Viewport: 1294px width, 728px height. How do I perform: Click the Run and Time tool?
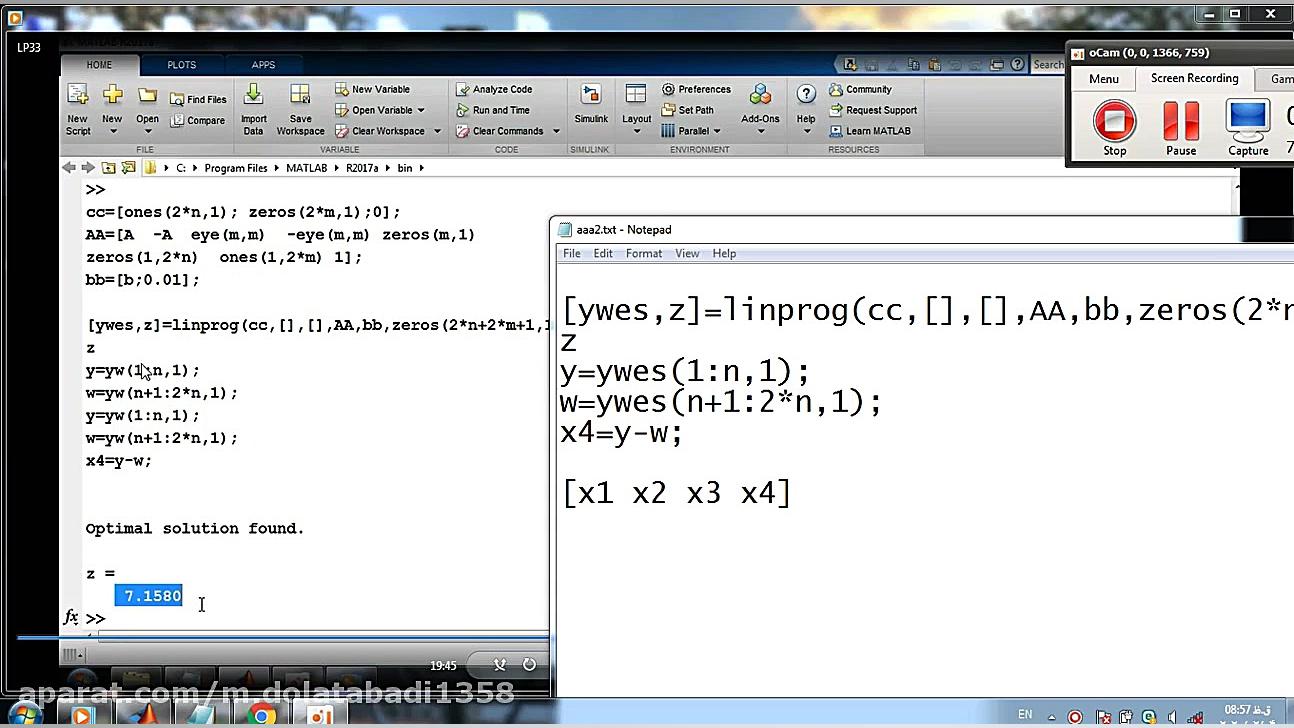[x=493, y=110]
